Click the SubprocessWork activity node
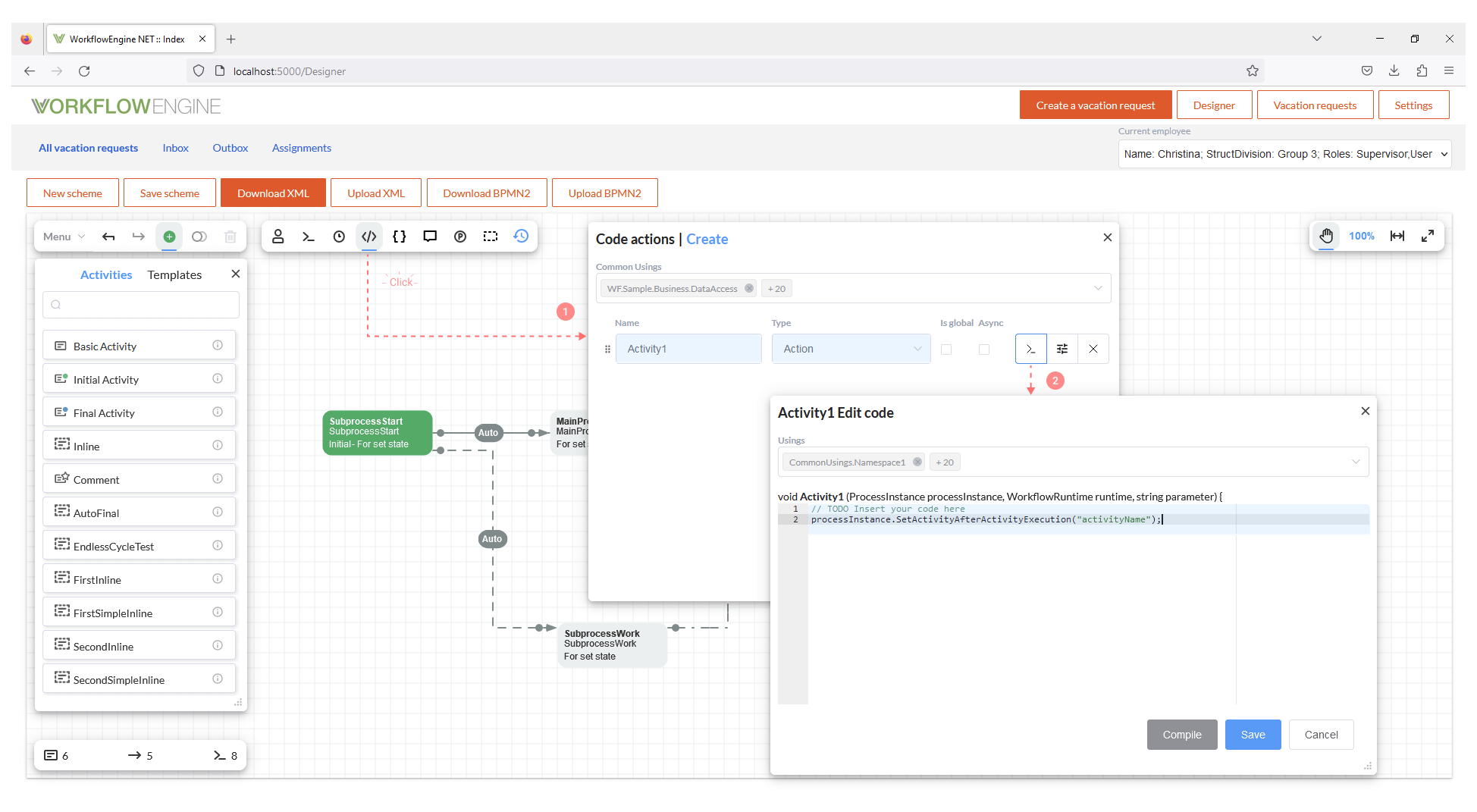The image size is (1477, 812). (612, 644)
